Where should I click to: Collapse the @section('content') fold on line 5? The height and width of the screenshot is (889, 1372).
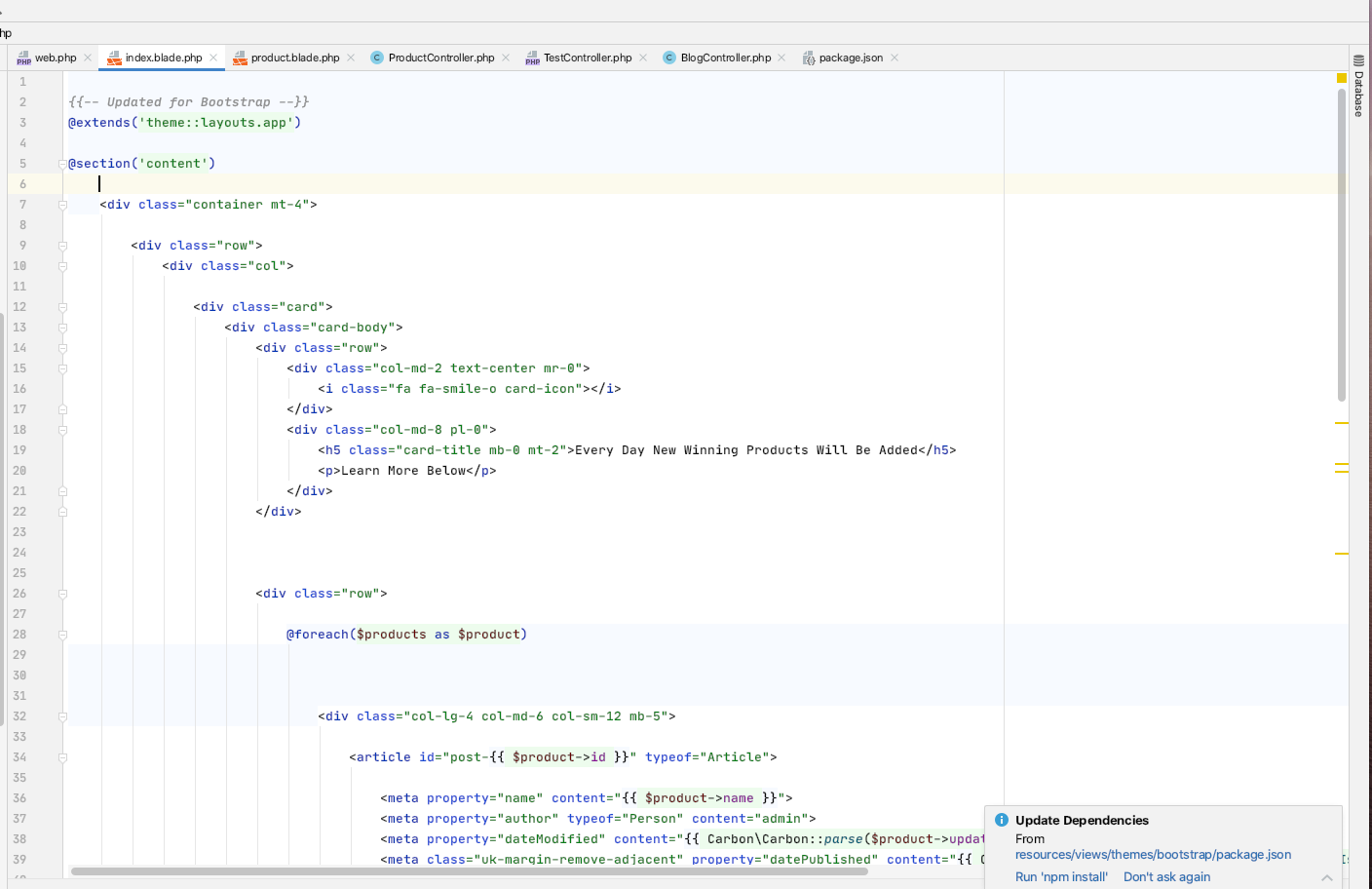pyautogui.click(x=62, y=164)
